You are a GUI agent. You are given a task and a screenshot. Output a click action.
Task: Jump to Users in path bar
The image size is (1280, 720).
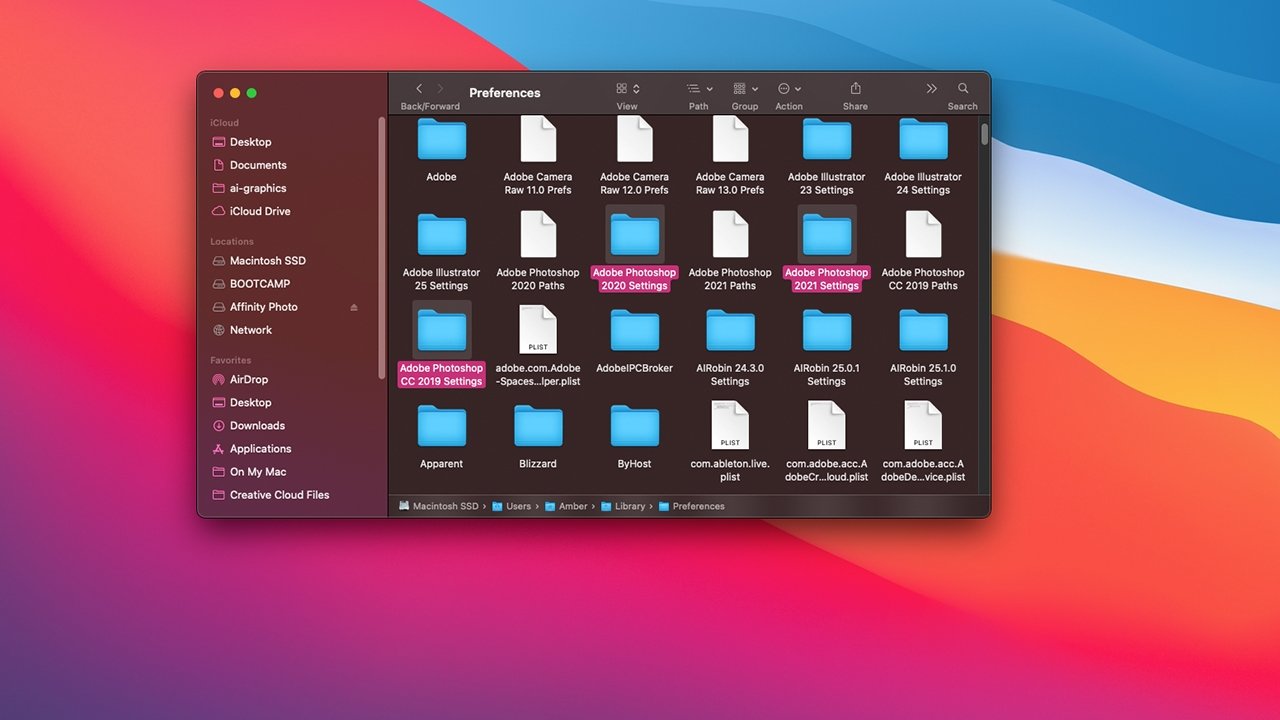518,506
